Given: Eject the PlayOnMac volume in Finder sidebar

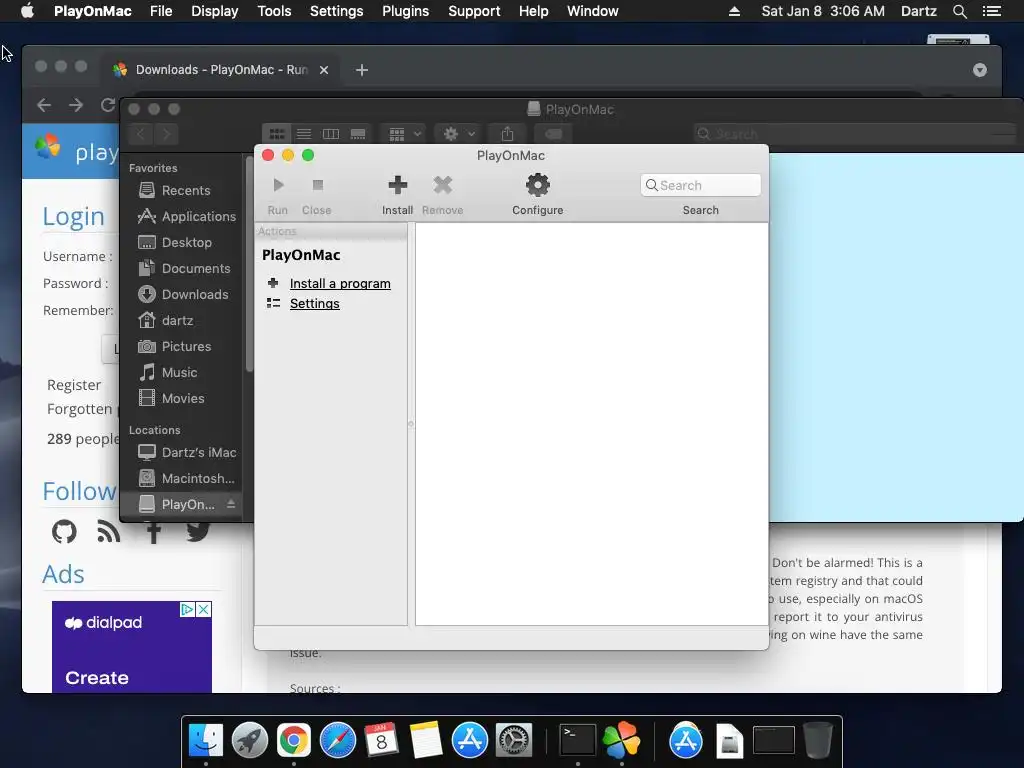Looking at the screenshot, I should [231, 504].
